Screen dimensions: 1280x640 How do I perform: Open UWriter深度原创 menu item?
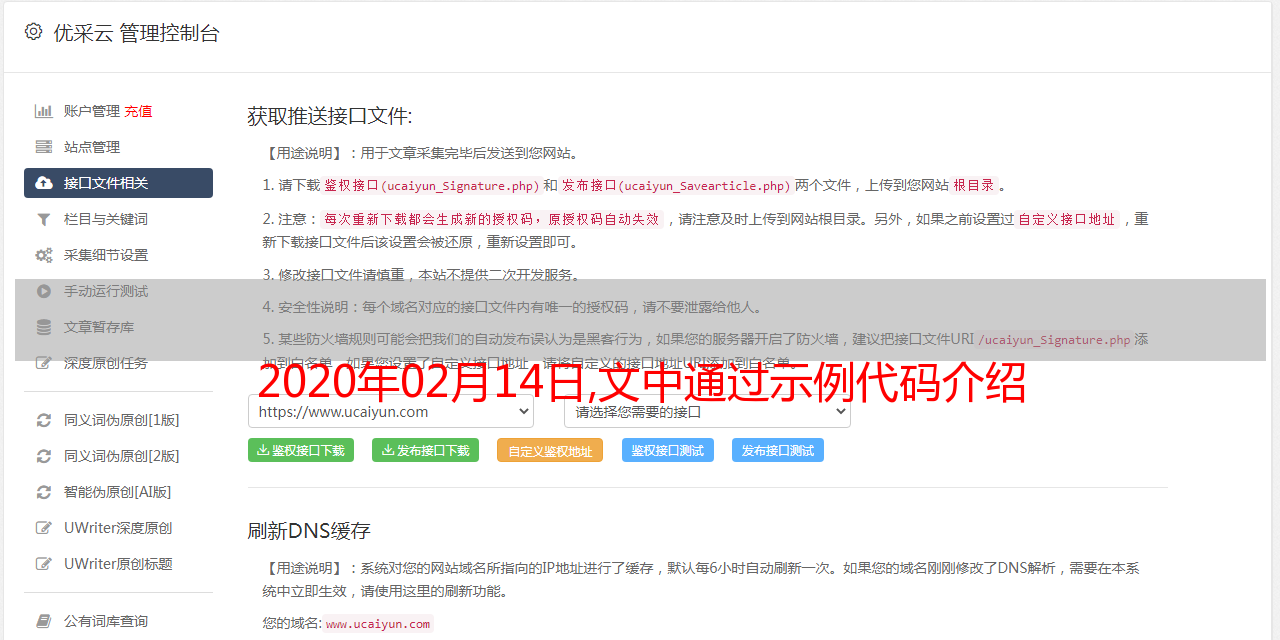tap(118, 528)
